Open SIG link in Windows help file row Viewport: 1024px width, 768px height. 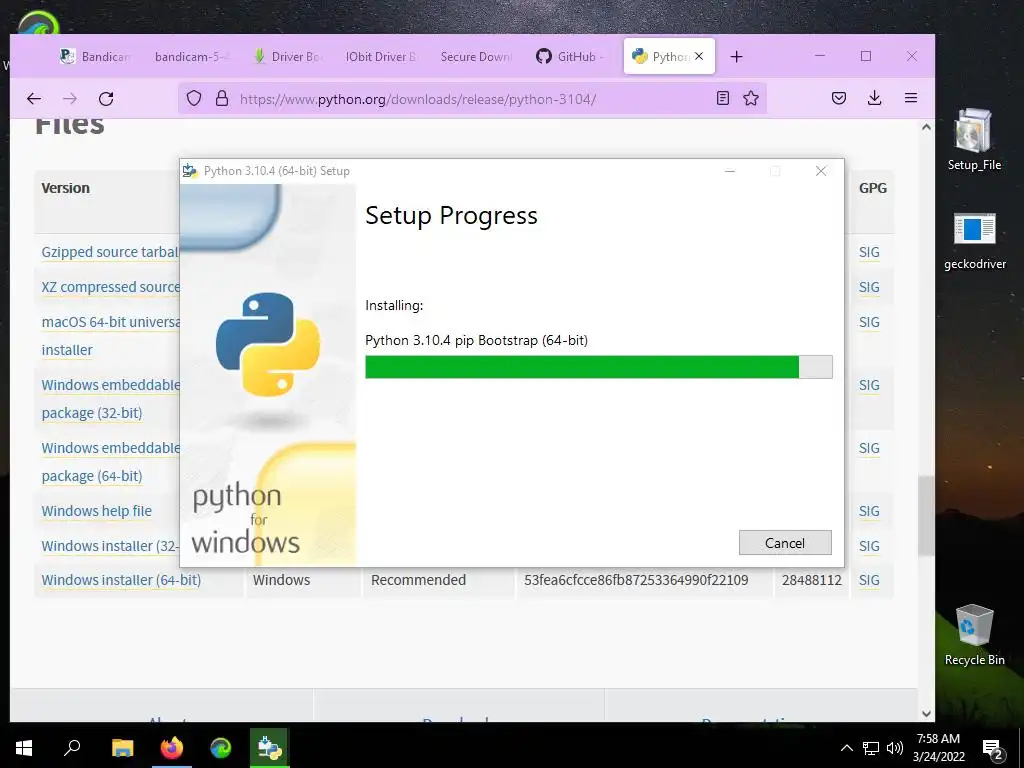pyautogui.click(x=869, y=511)
